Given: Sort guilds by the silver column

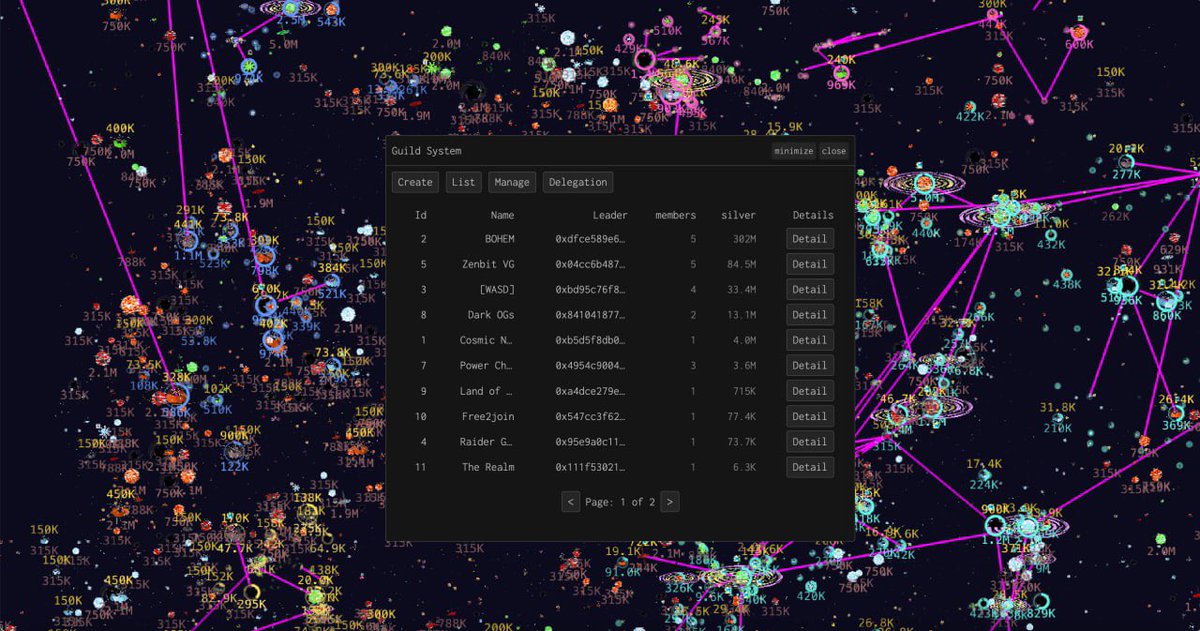Looking at the screenshot, I should (739, 214).
